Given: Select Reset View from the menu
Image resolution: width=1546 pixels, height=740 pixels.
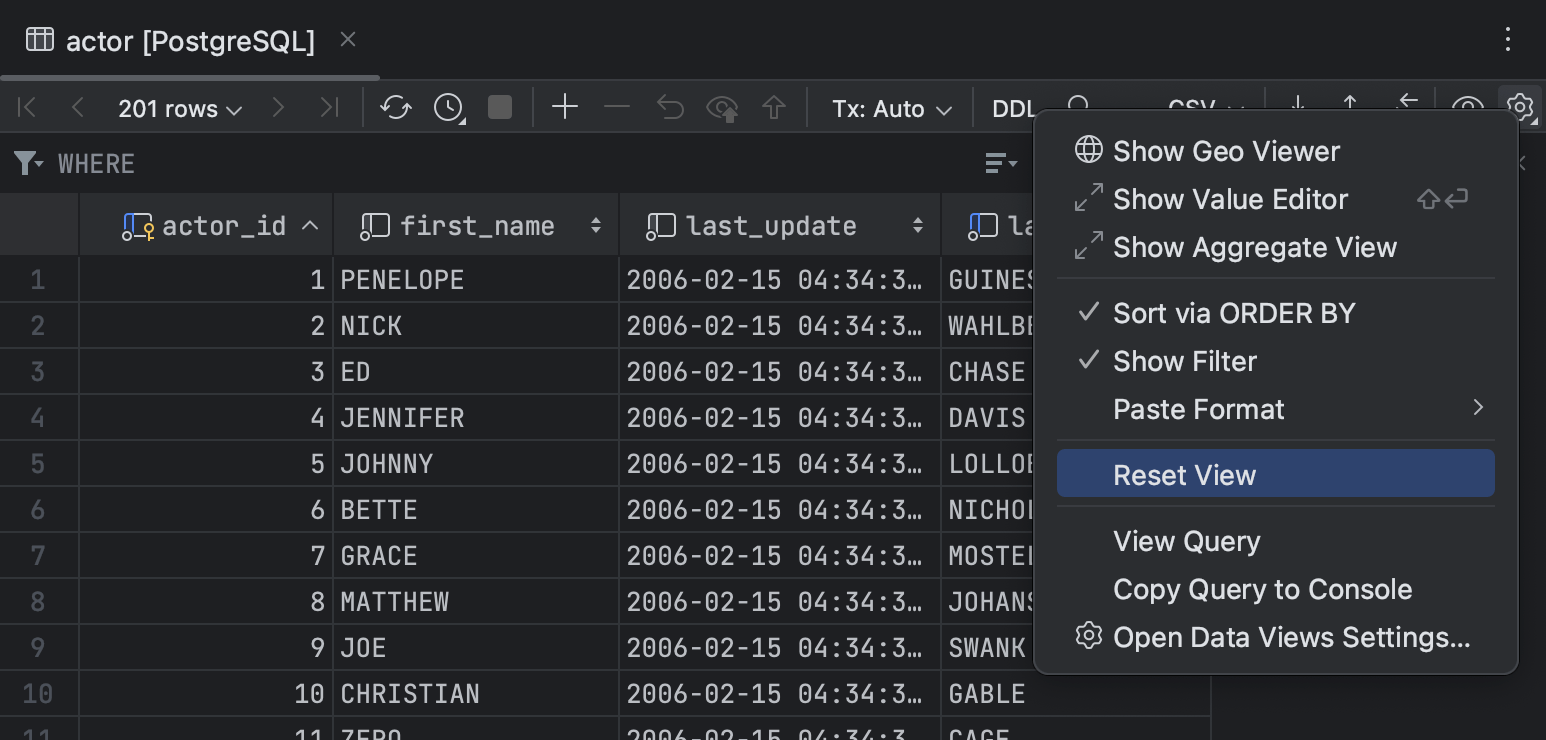Looking at the screenshot, I should click(x=1184, y=473).
